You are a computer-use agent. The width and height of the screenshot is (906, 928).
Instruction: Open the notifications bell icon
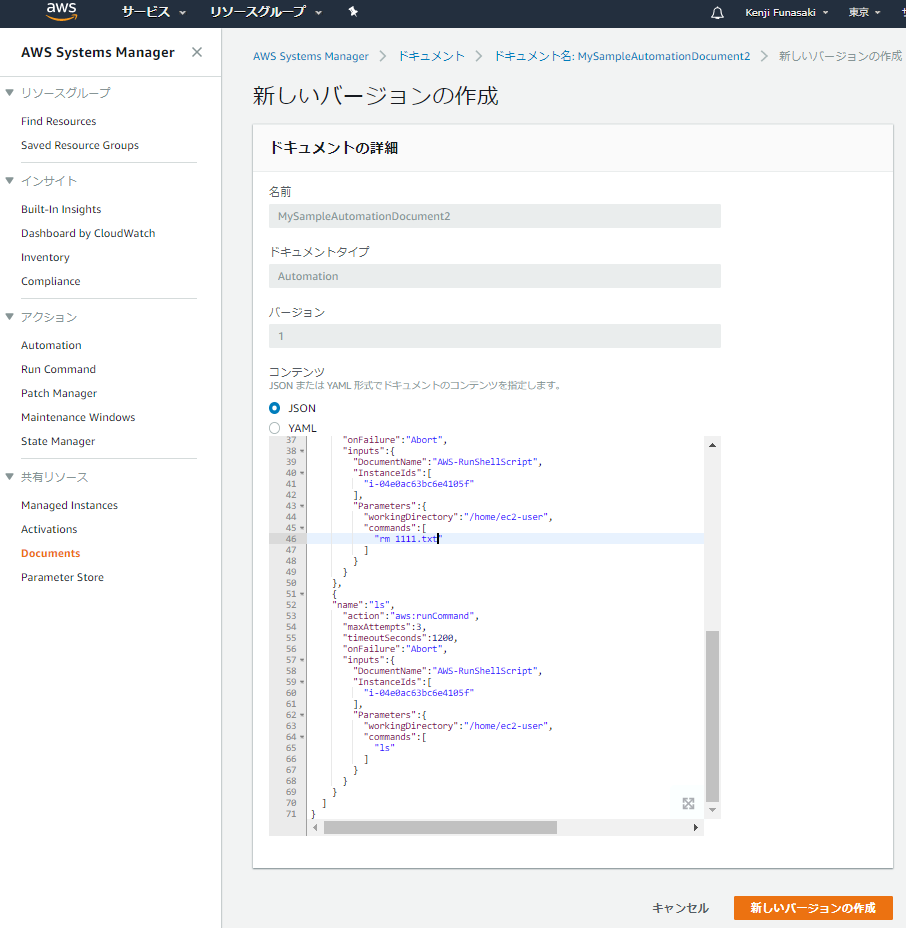717,13
